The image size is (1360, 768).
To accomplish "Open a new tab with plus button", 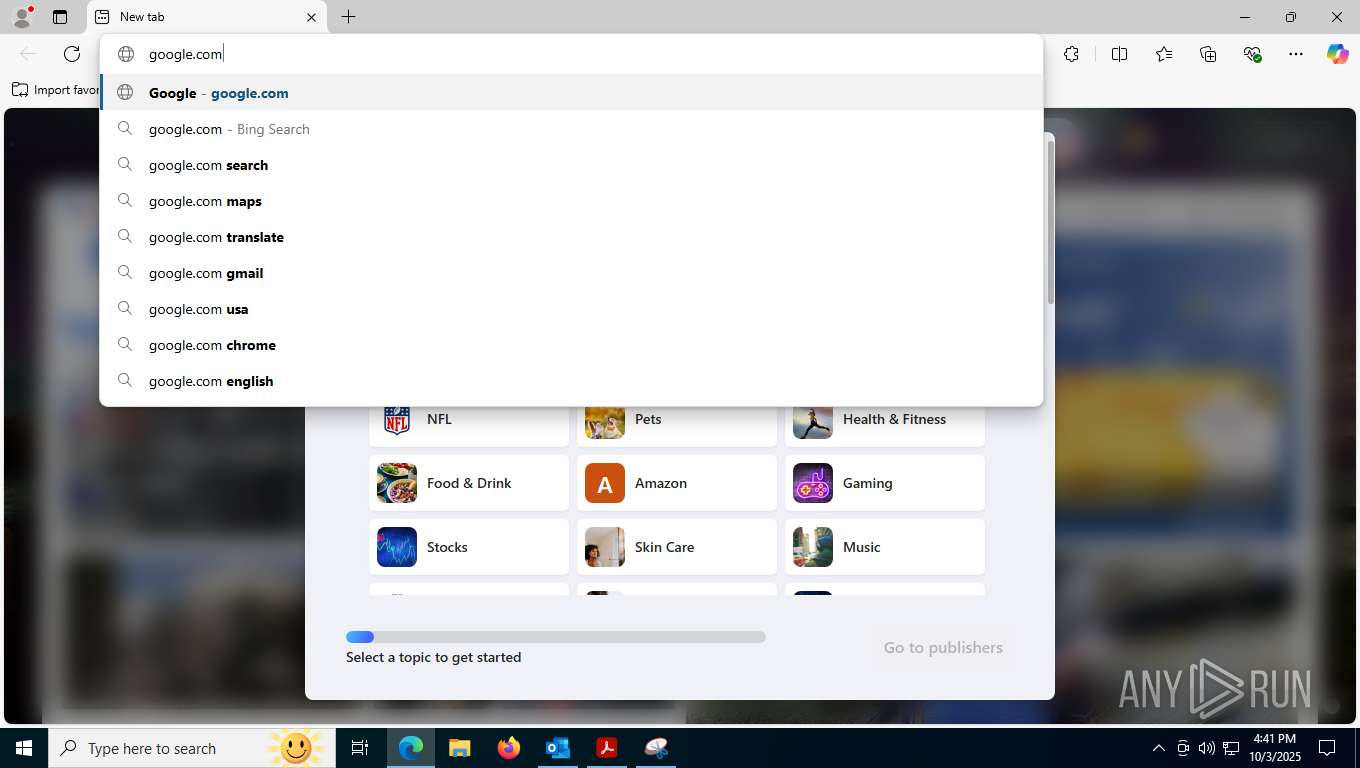I will (348, 17).
